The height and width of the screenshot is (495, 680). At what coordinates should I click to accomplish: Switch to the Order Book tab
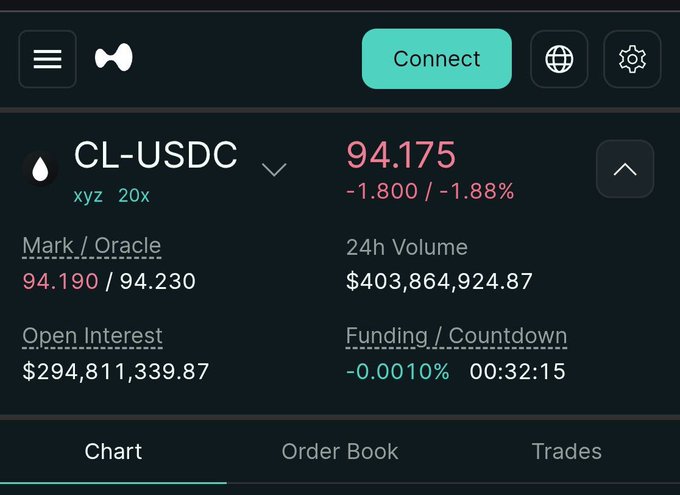pos(340,451)
